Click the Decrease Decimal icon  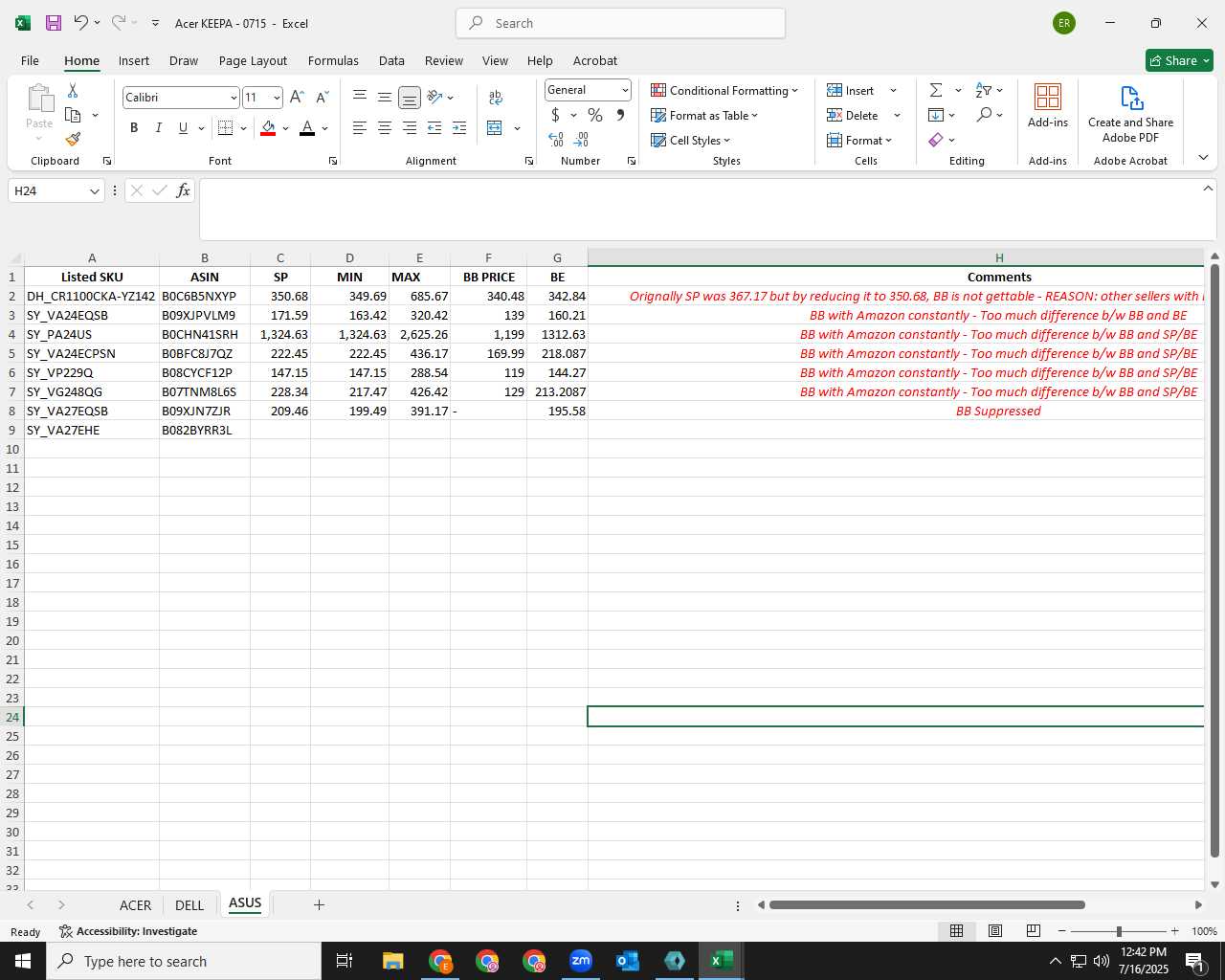[x=581, y=140]
